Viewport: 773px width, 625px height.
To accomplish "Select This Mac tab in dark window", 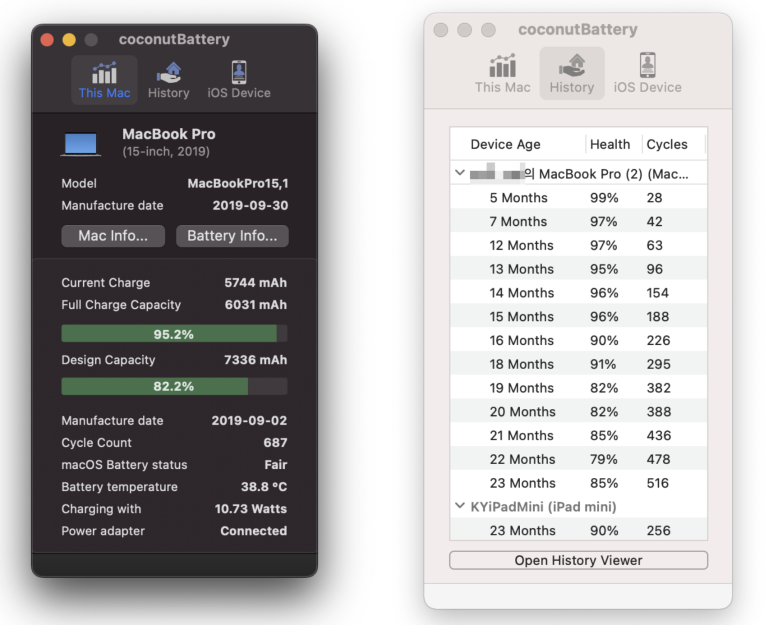I will (104, 80).
